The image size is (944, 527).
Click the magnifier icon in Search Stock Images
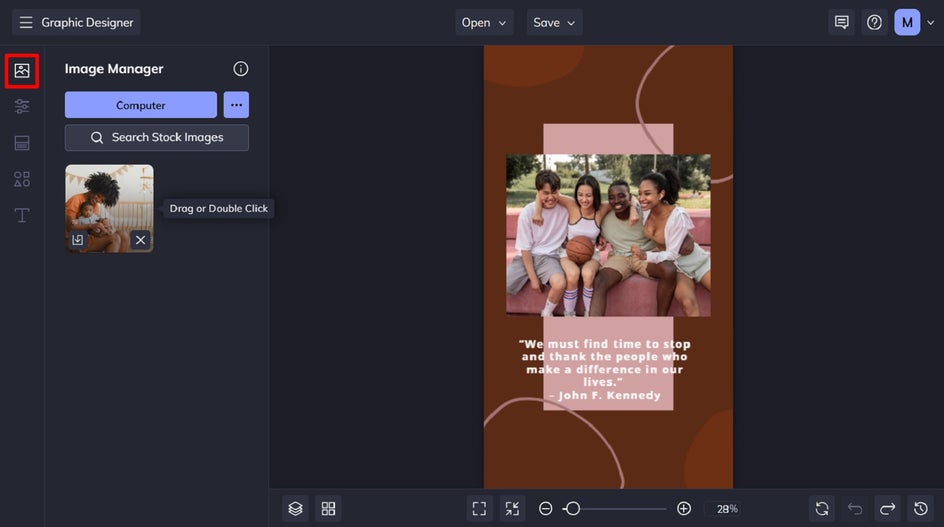point(97,137)
